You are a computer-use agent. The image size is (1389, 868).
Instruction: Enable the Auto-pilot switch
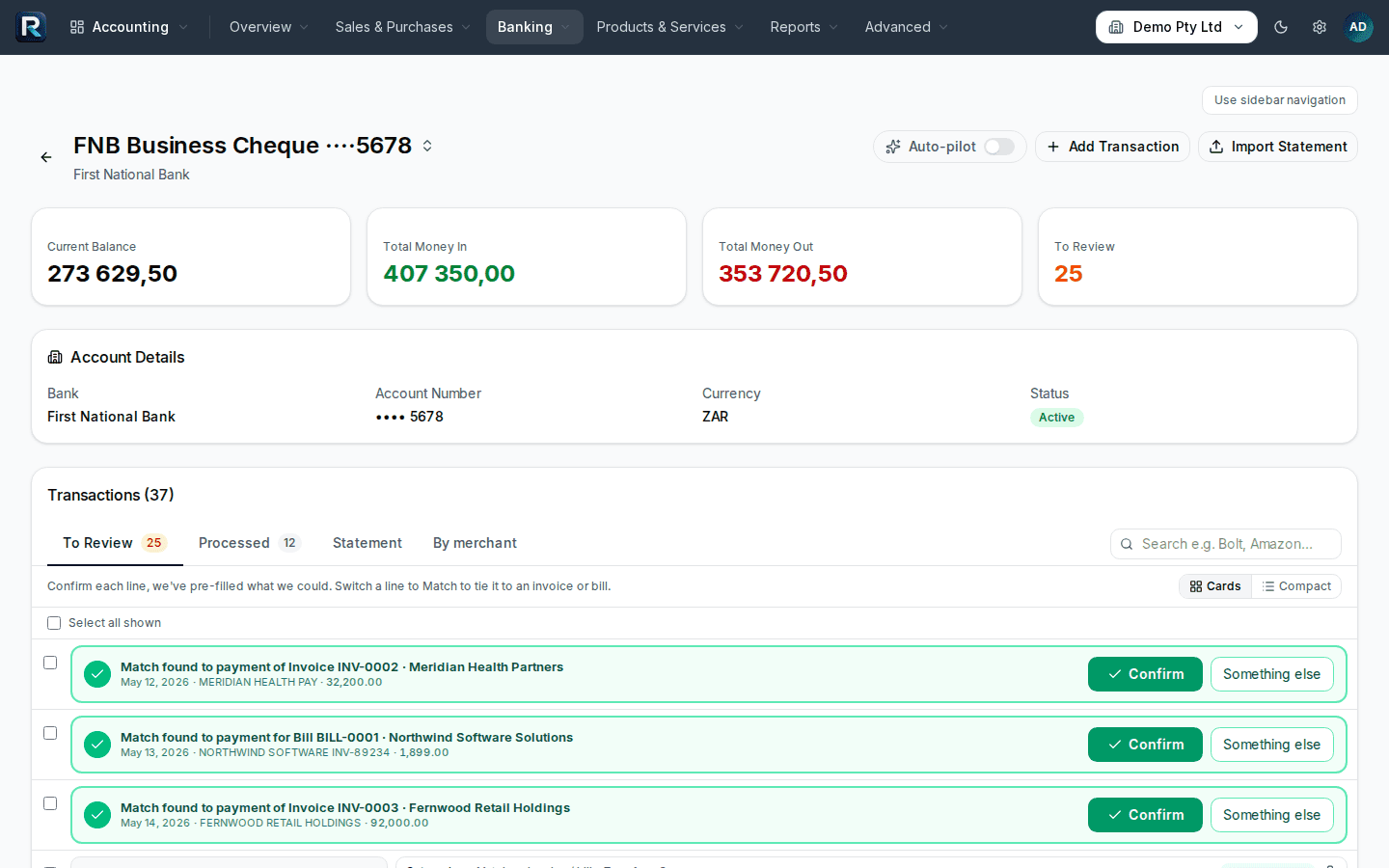(x=999, y=147)
